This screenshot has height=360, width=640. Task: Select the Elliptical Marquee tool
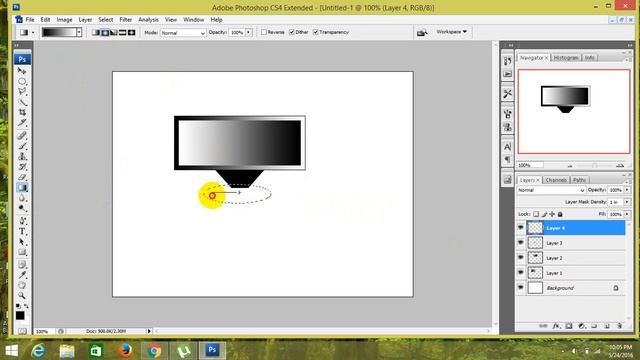point(22,81)
